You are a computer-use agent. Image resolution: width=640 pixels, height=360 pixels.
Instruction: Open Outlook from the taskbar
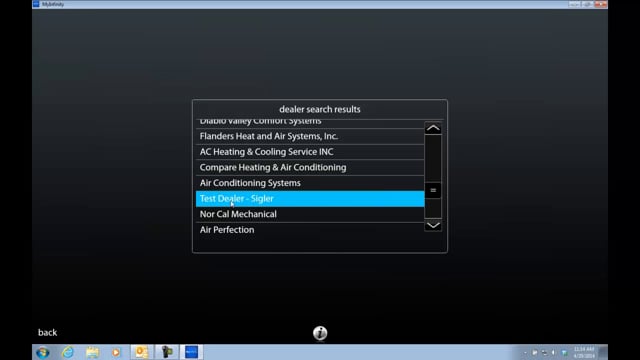point(142,352)
